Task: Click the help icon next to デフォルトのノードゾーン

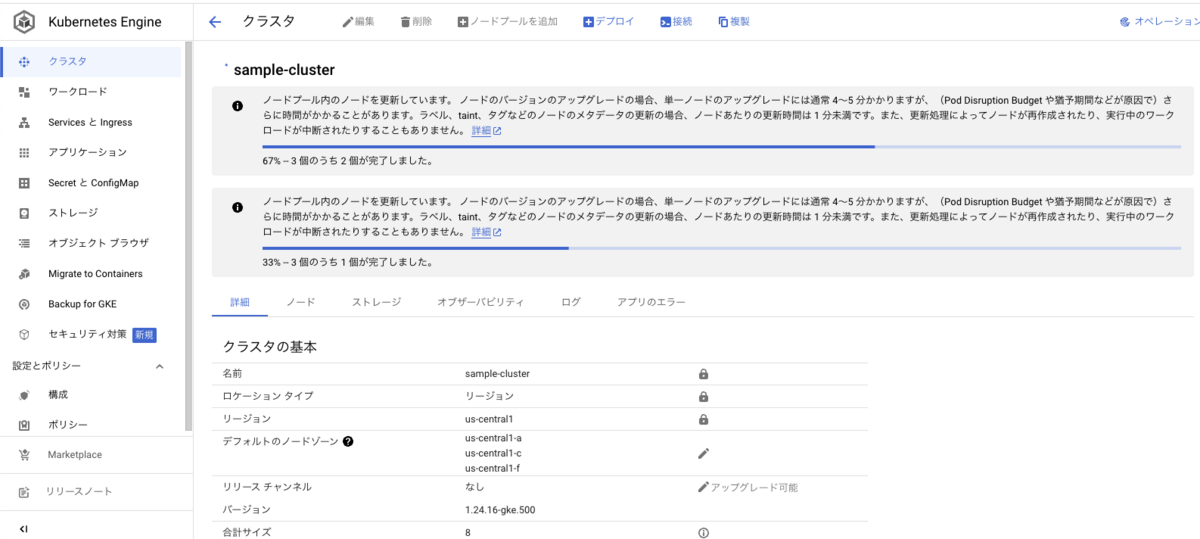Action: 348,441
